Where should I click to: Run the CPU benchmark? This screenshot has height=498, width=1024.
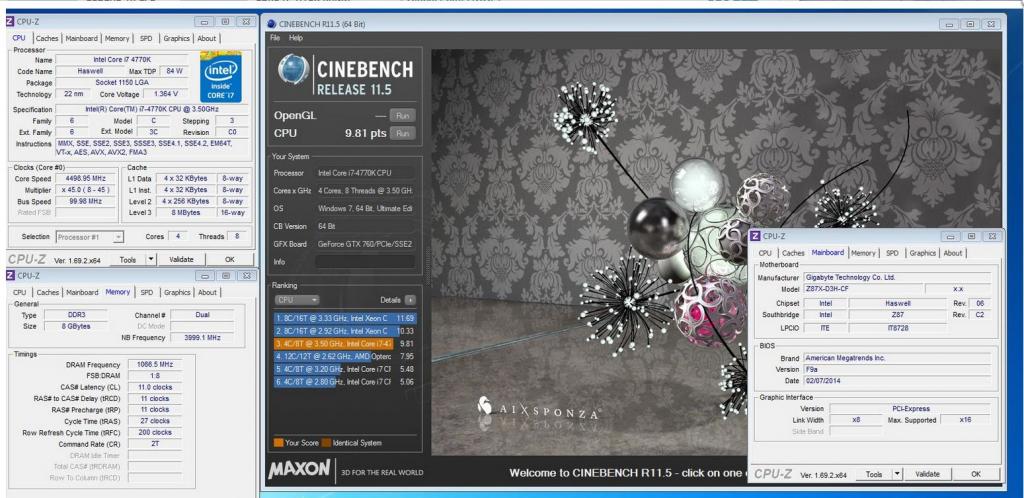point(402,133)
